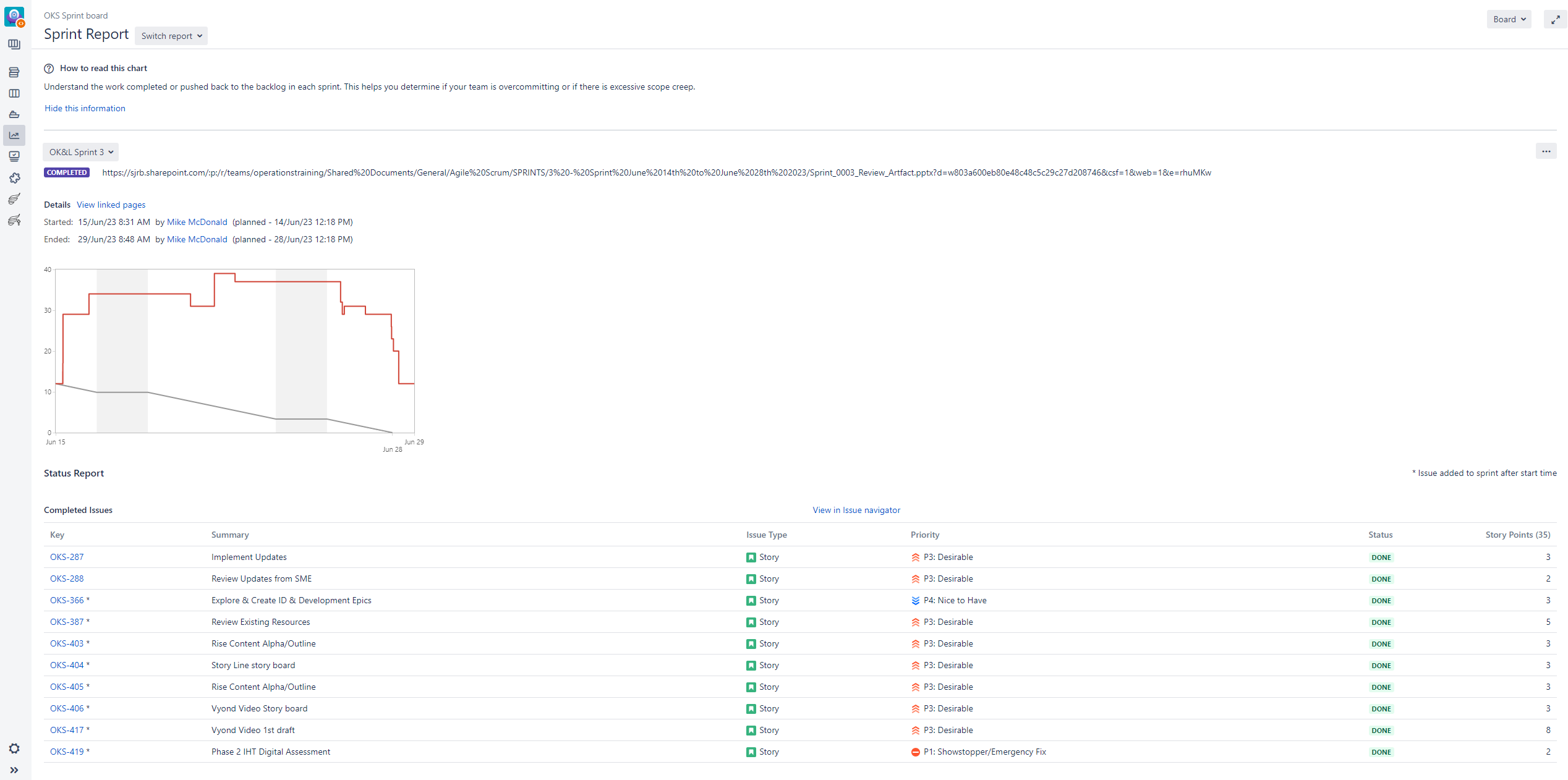Open issue OKS-287 key link
The width and height of the screenshot is (1568, 780).
[x=67, y=557]
